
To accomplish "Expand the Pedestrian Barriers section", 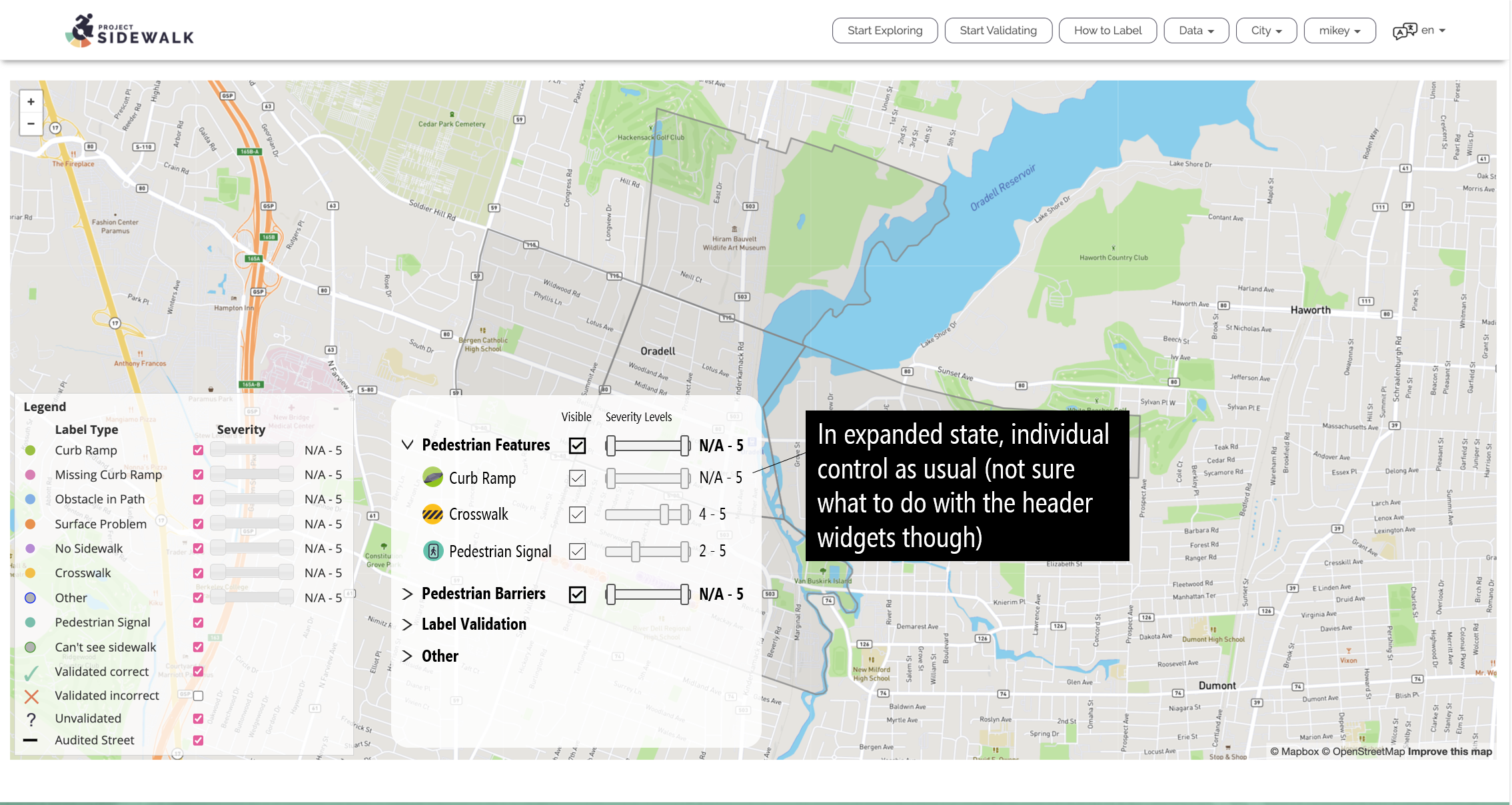I will point(408,593).
